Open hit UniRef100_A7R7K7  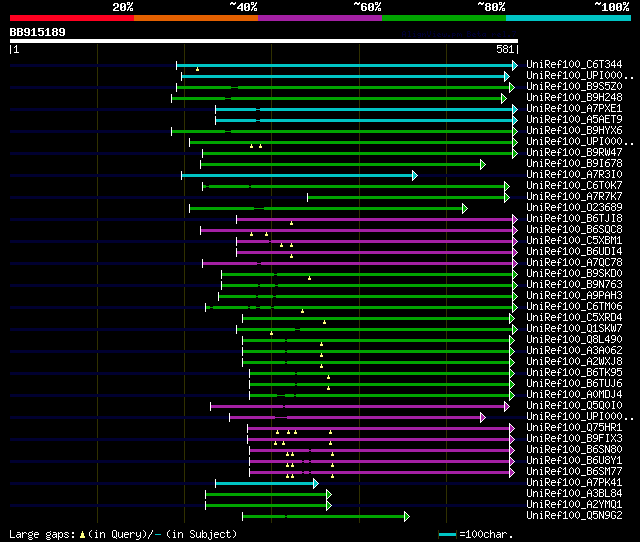click(x=574, y=197)
